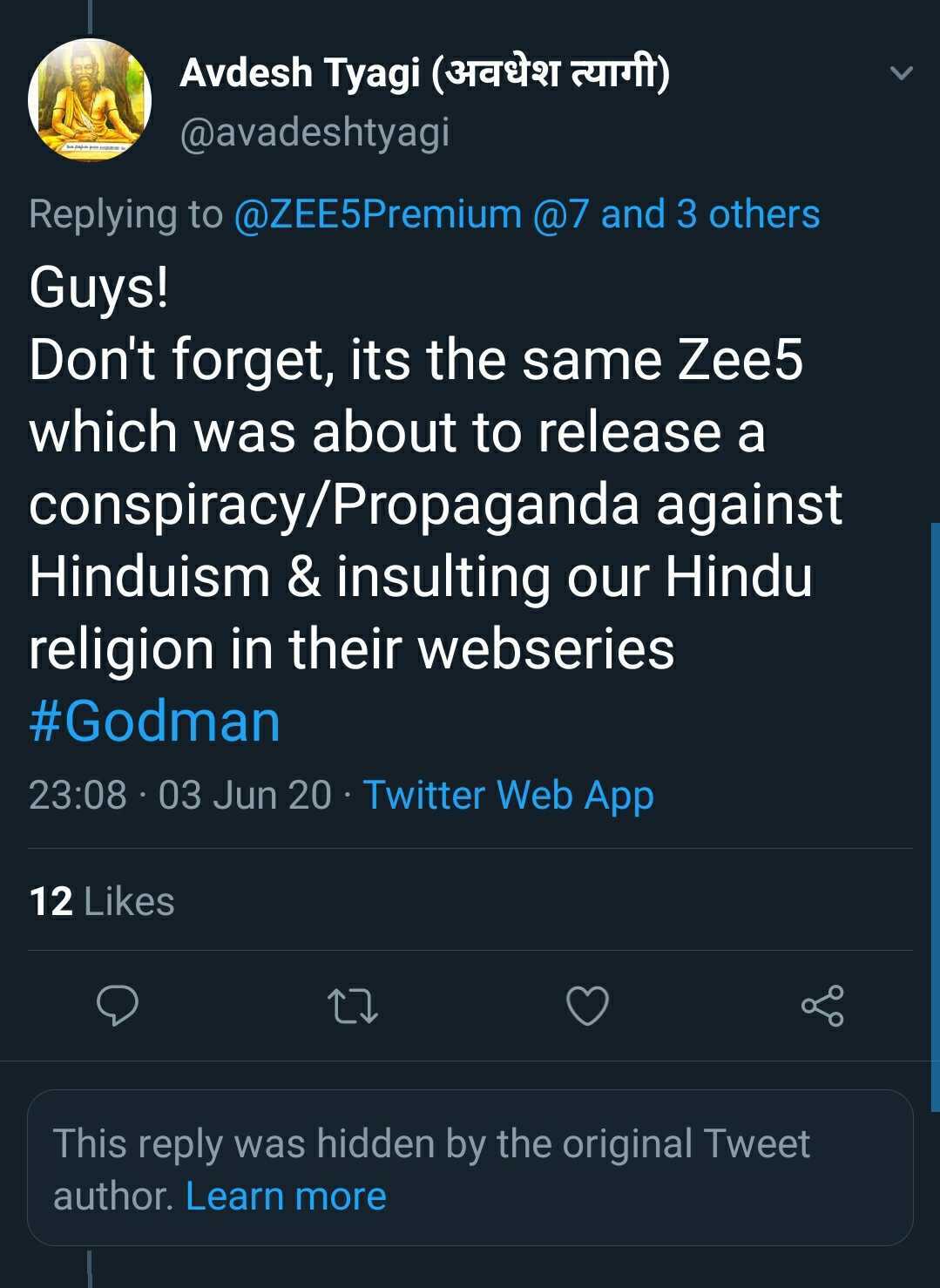Retweet this tweet
This screenshot has width=940, height=1288.
coord(353,1006)
